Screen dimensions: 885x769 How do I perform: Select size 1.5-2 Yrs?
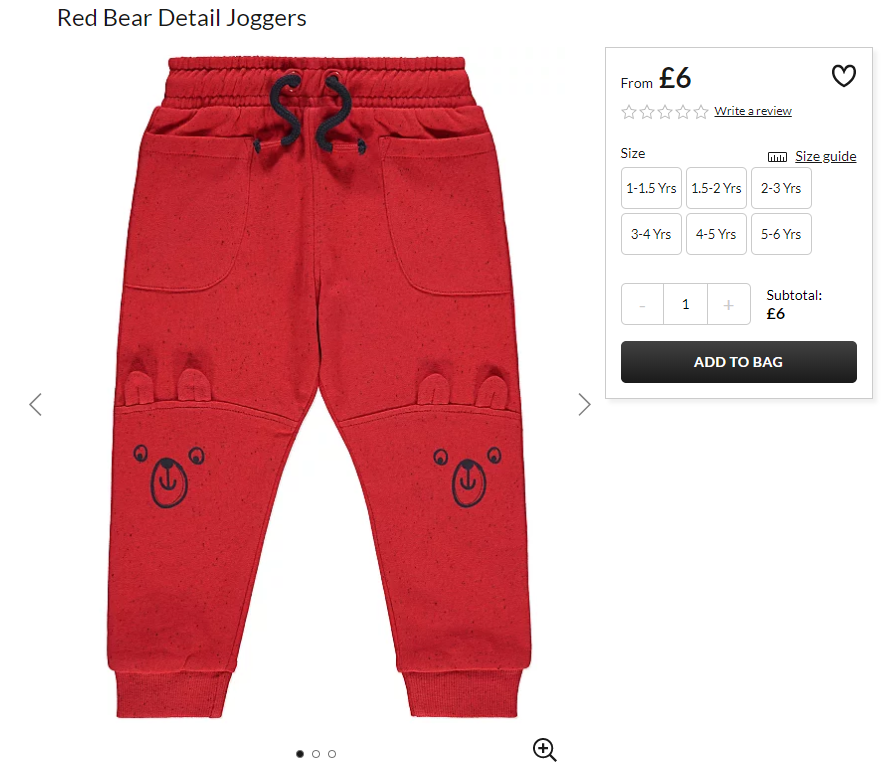(716, 188)
